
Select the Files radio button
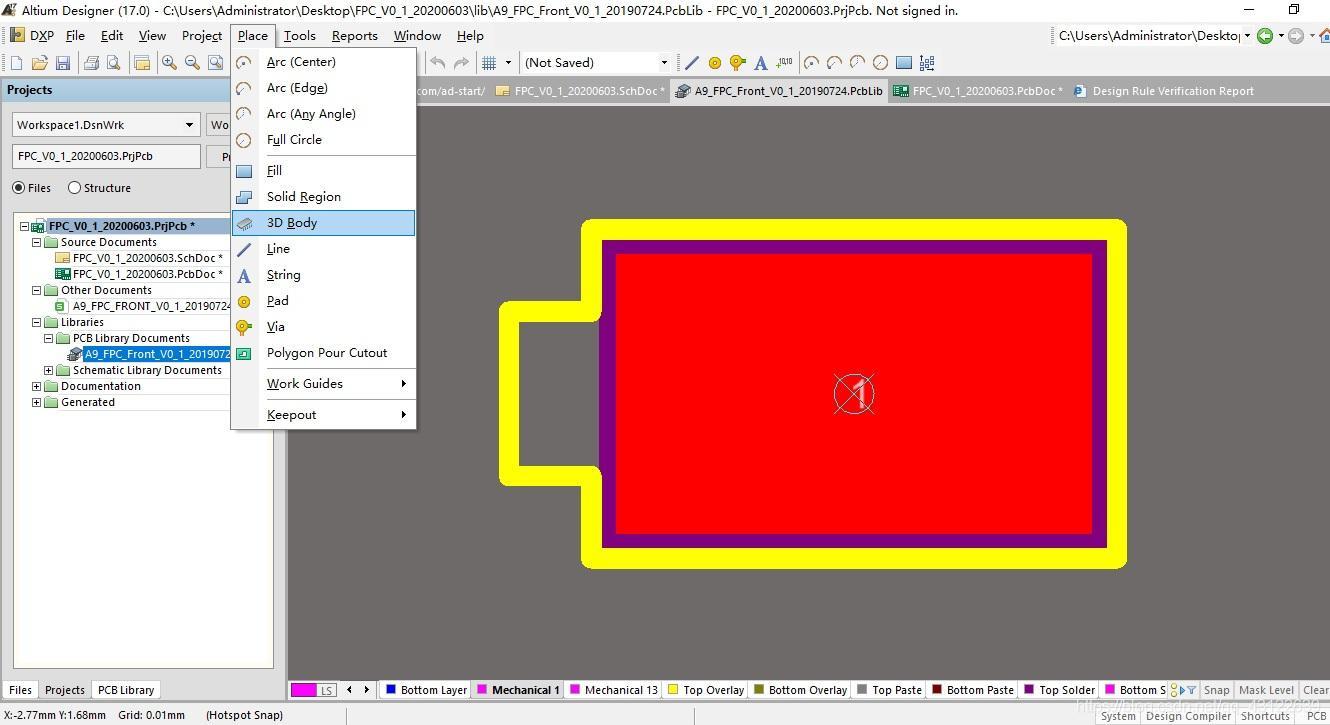pyautogui.click(x=19, y=188)
